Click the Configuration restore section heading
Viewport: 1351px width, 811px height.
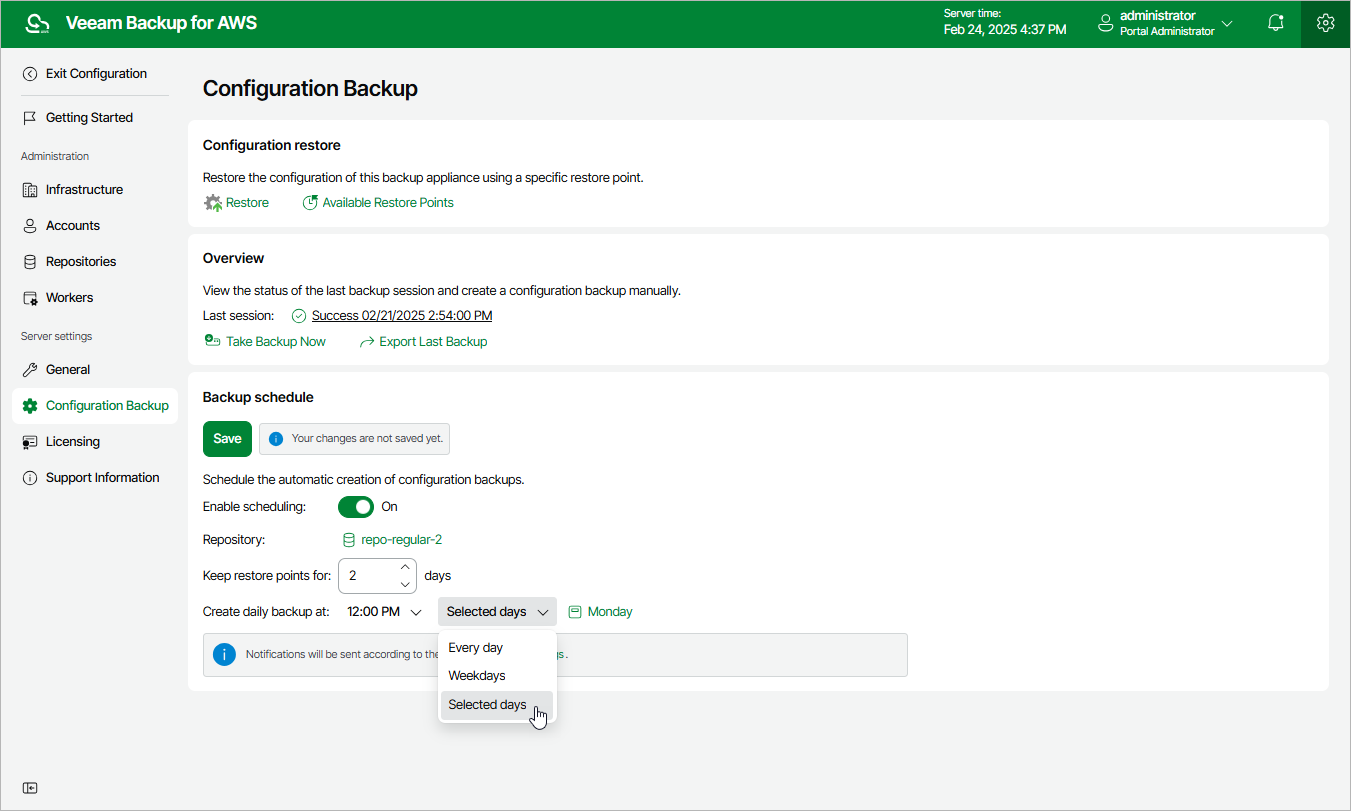click(272, 145)
